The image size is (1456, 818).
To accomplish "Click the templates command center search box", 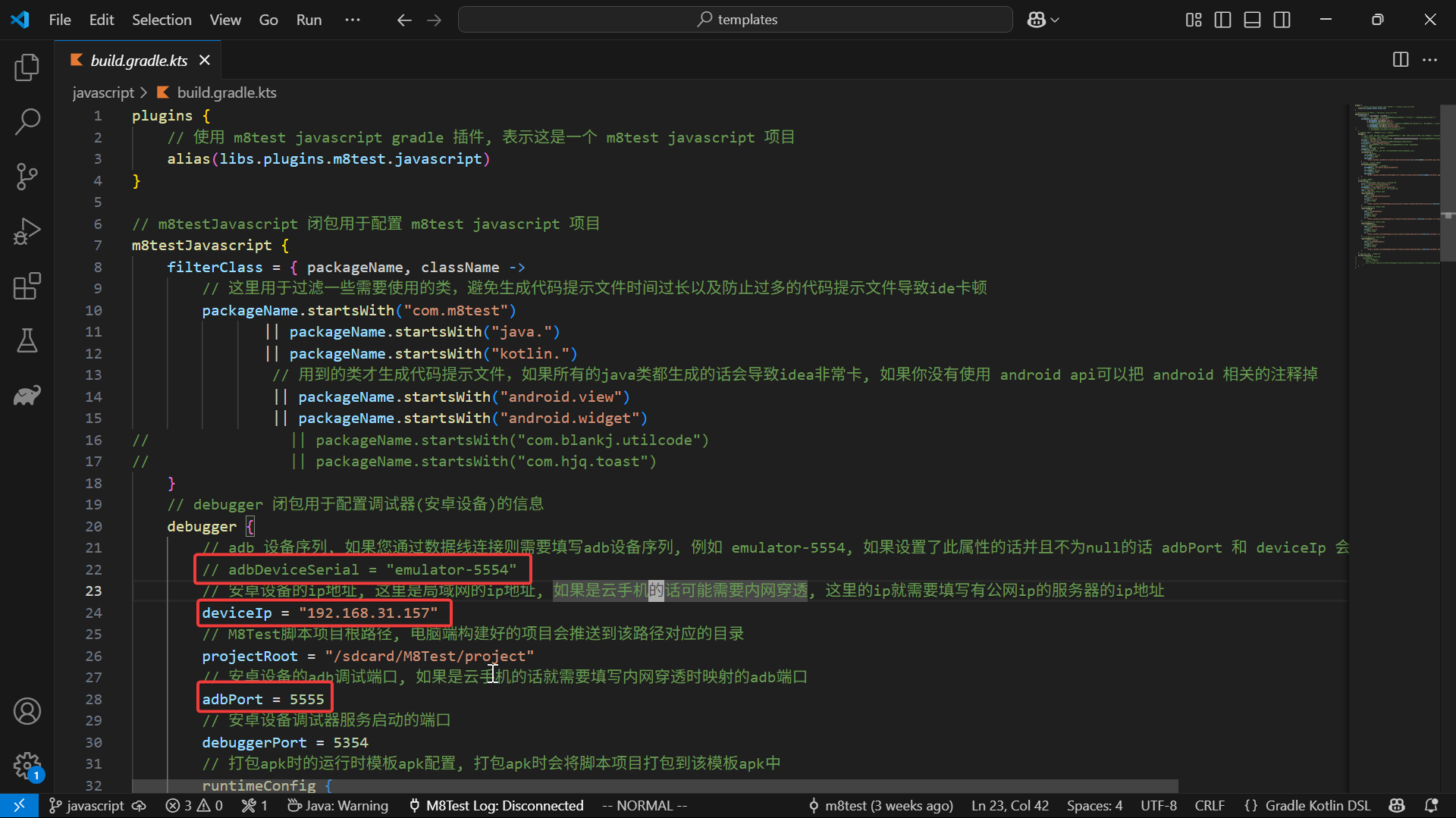I will (735, 20).
